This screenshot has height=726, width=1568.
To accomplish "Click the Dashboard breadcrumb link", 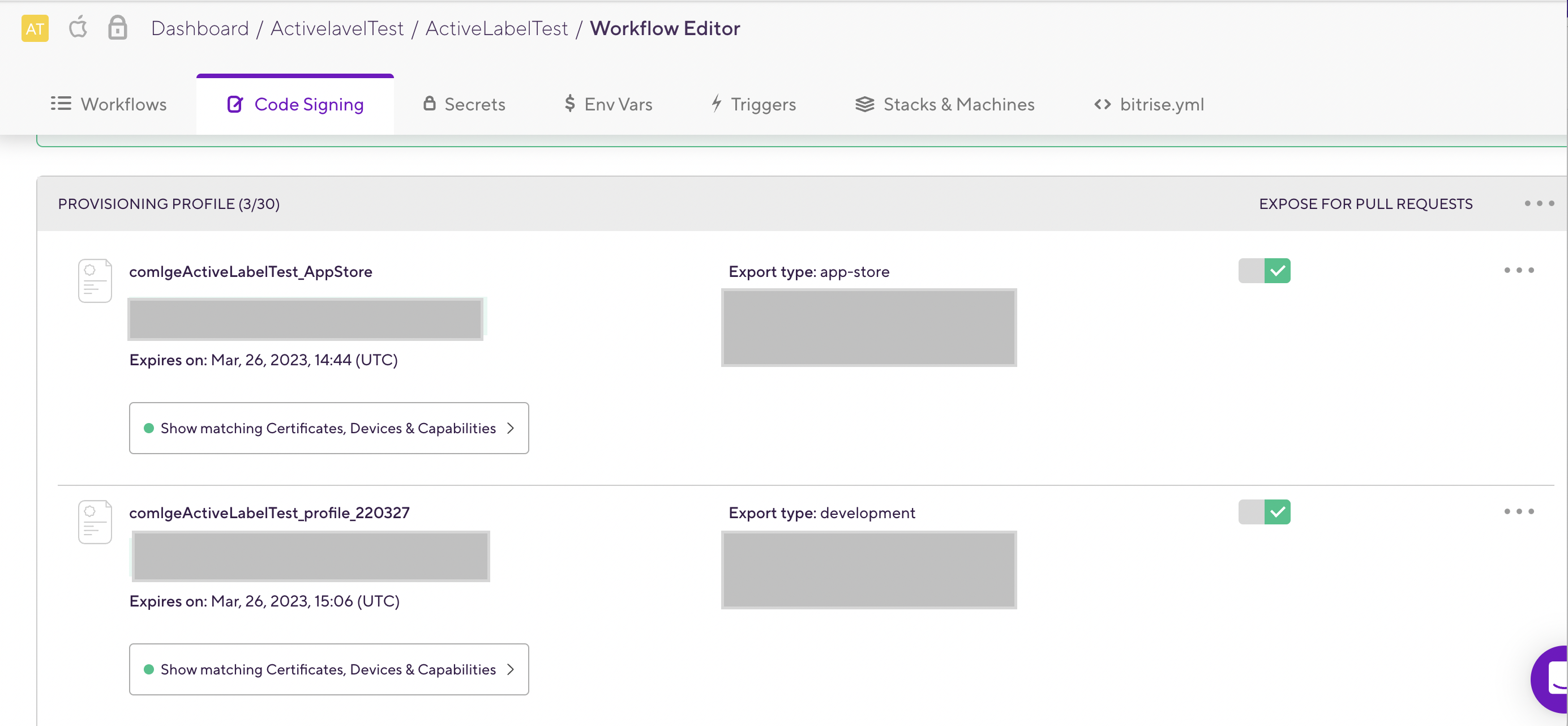I will tap(200, 29).
